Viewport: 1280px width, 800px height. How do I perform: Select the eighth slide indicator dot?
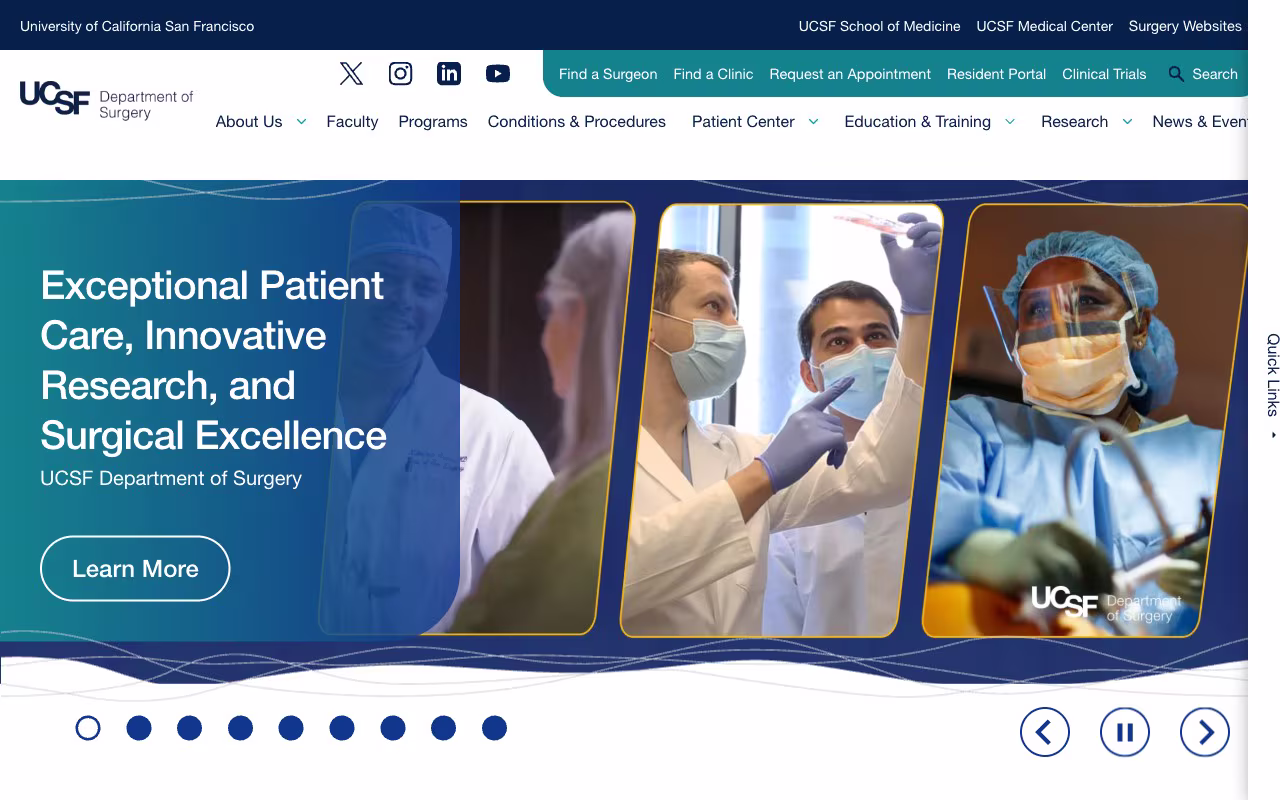tap(443, 728)
